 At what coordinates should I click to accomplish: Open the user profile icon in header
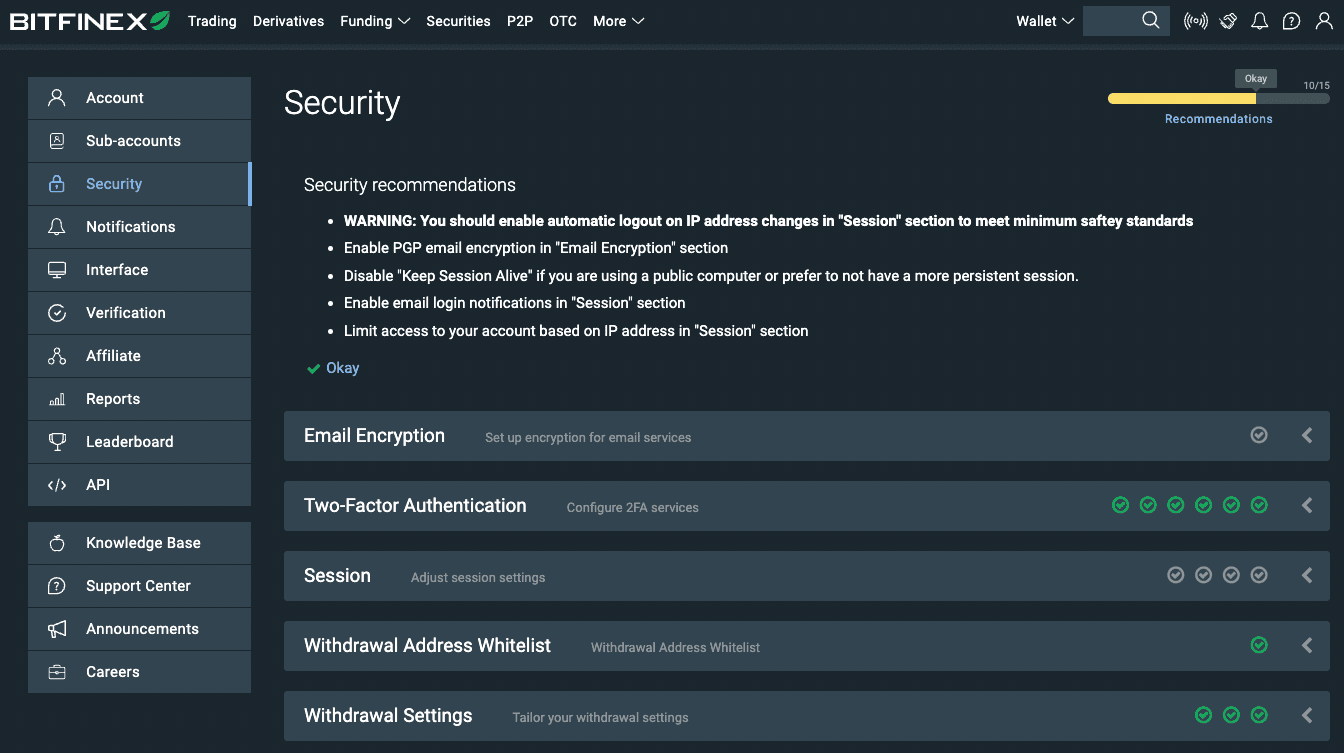coord(1323,21)
